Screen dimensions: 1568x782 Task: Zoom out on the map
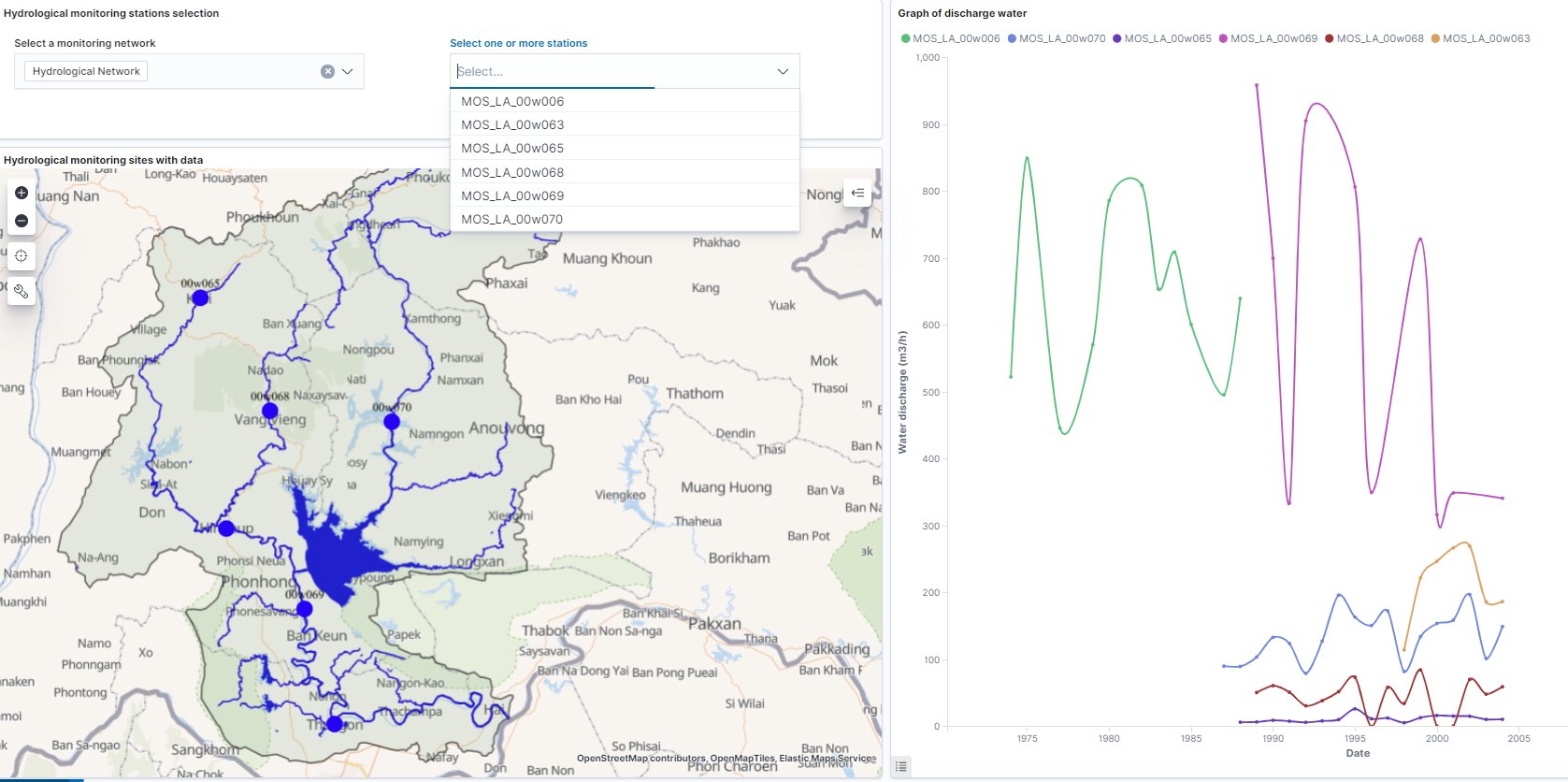point(22,221)
